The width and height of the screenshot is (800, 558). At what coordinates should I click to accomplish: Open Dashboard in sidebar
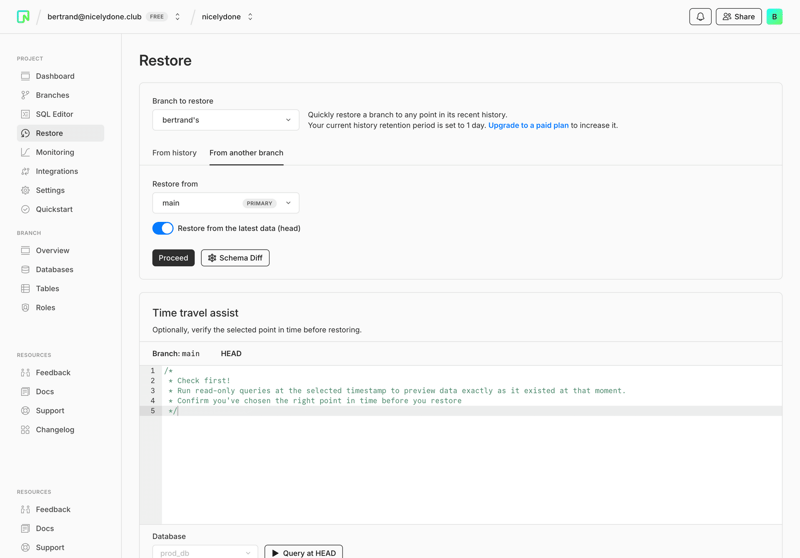pos(60,76)
